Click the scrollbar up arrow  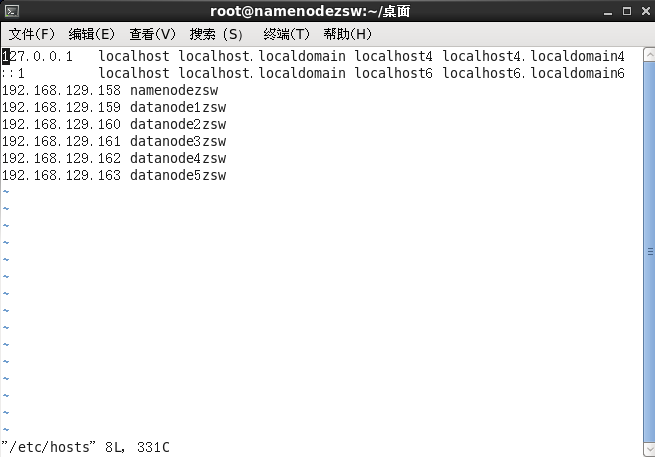click(650, 55)
